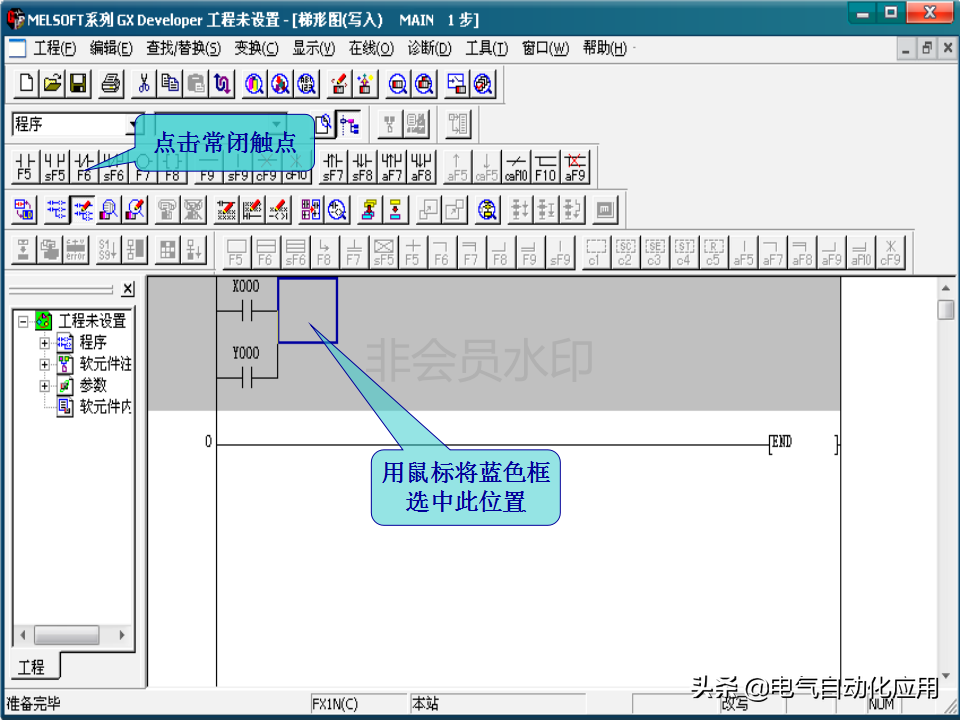Create a new project with the blank page icon
This screenshot has height=720, width=960.
click(26, 83)
